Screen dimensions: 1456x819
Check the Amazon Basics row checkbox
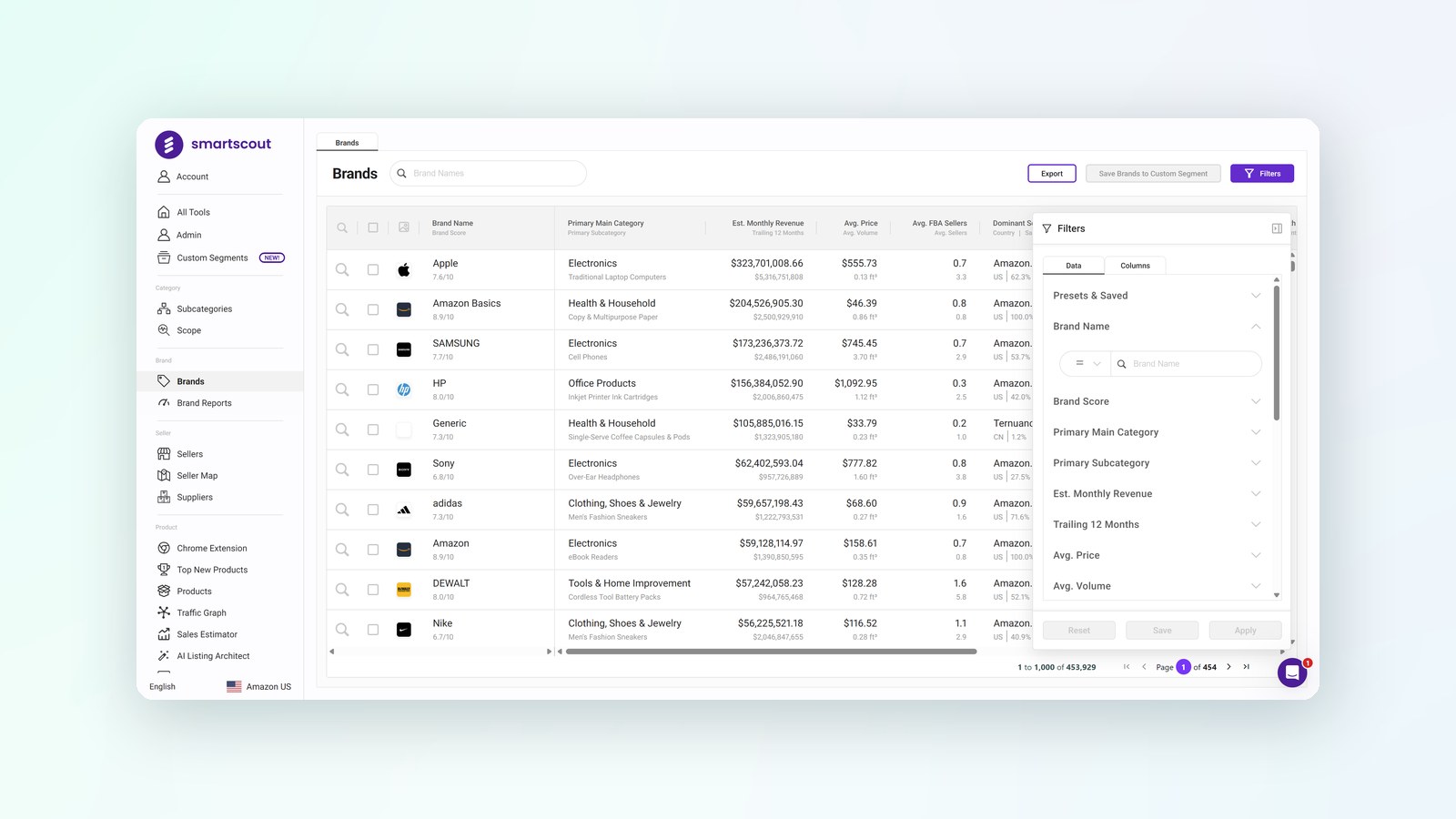373,309
